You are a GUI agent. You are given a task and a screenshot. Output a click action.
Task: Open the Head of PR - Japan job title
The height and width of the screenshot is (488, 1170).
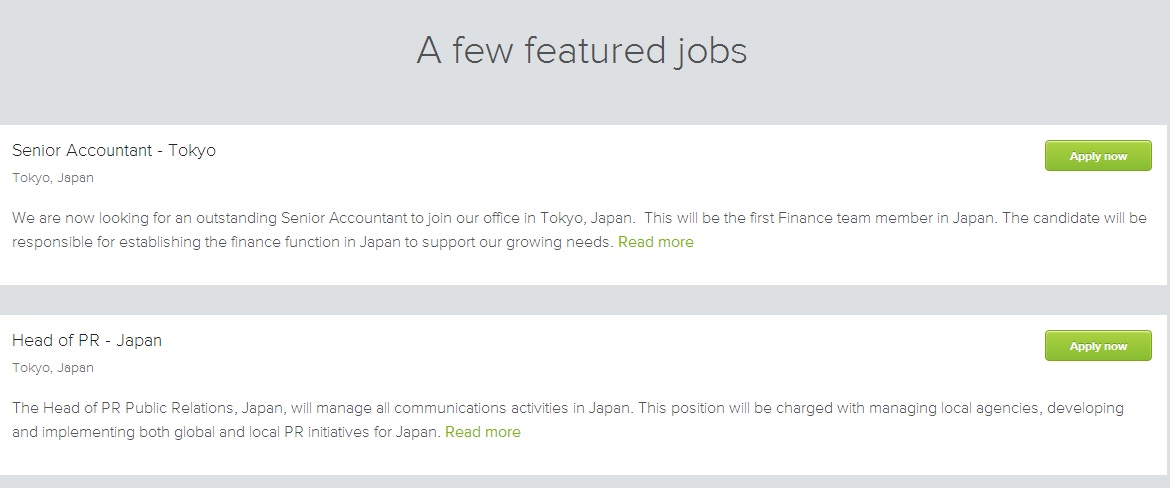click(x=87, y=341)
